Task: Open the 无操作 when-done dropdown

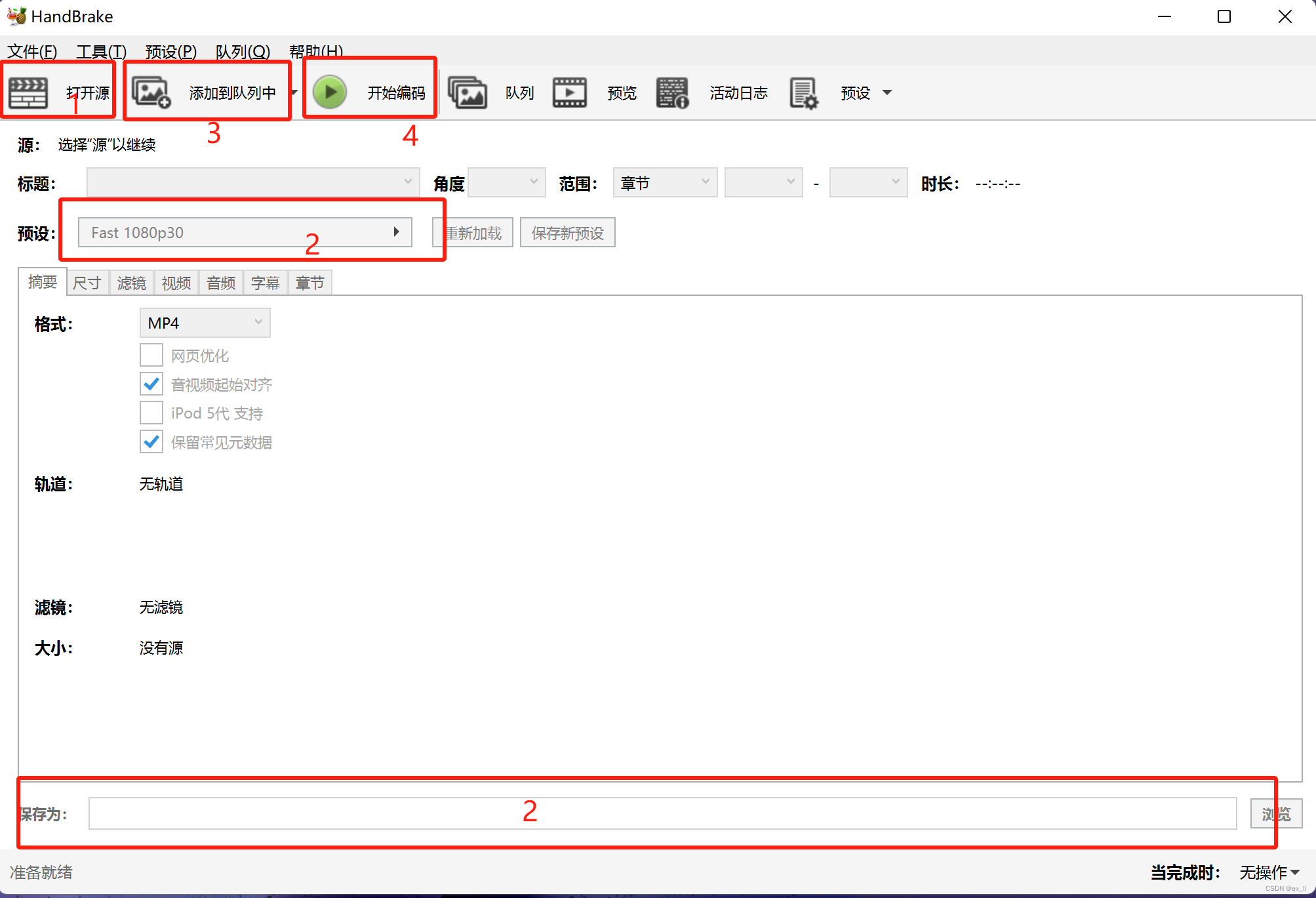Action: point(1269,872)
